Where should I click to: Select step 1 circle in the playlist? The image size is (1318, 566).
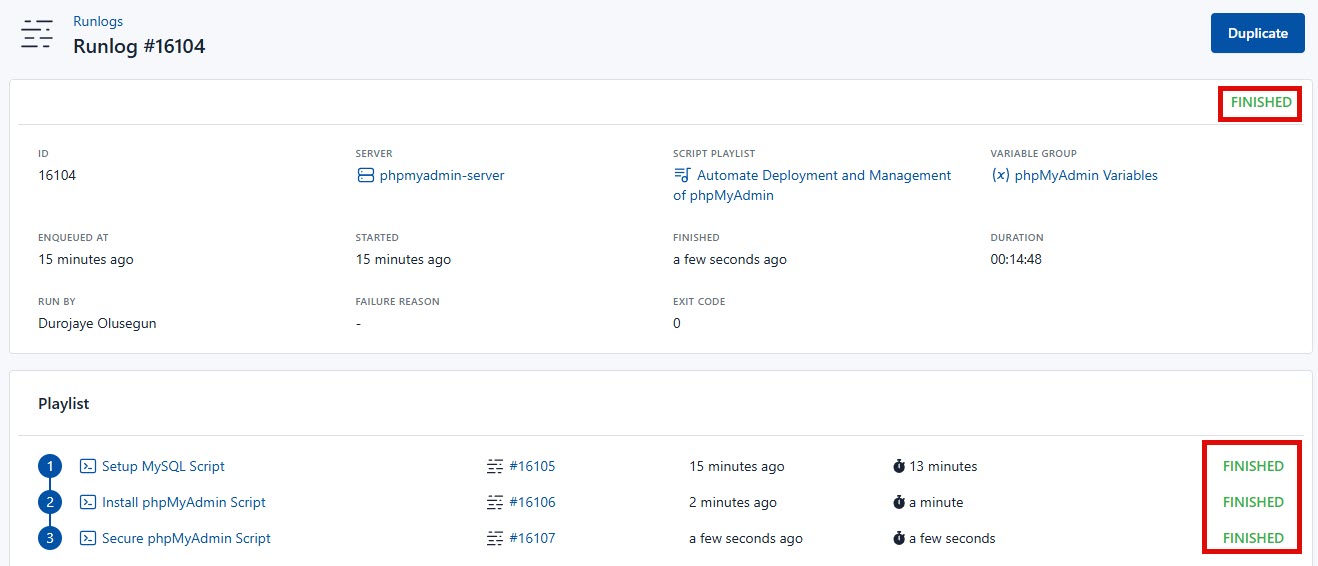point(50,466)
